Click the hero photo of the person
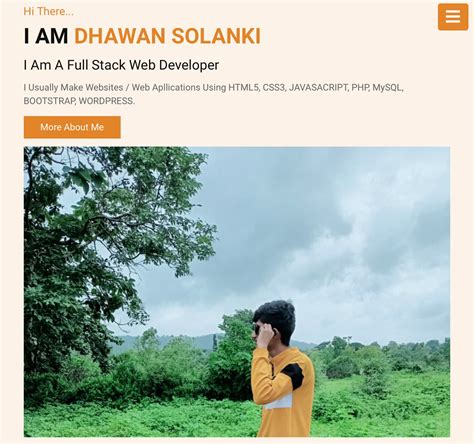The width and height of the screenshot is (474, 444). [x=237, y=292]
